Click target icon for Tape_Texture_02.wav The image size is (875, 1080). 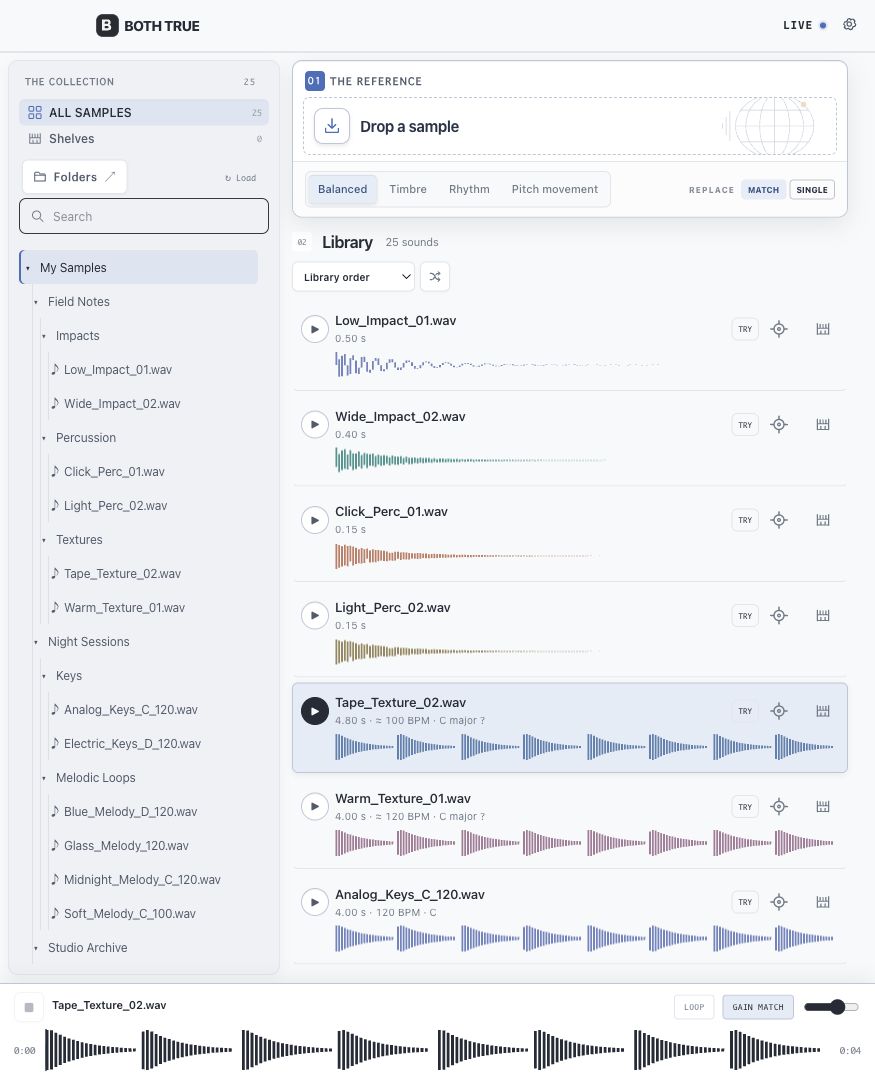pyautogui.click(x=779, y=711)
